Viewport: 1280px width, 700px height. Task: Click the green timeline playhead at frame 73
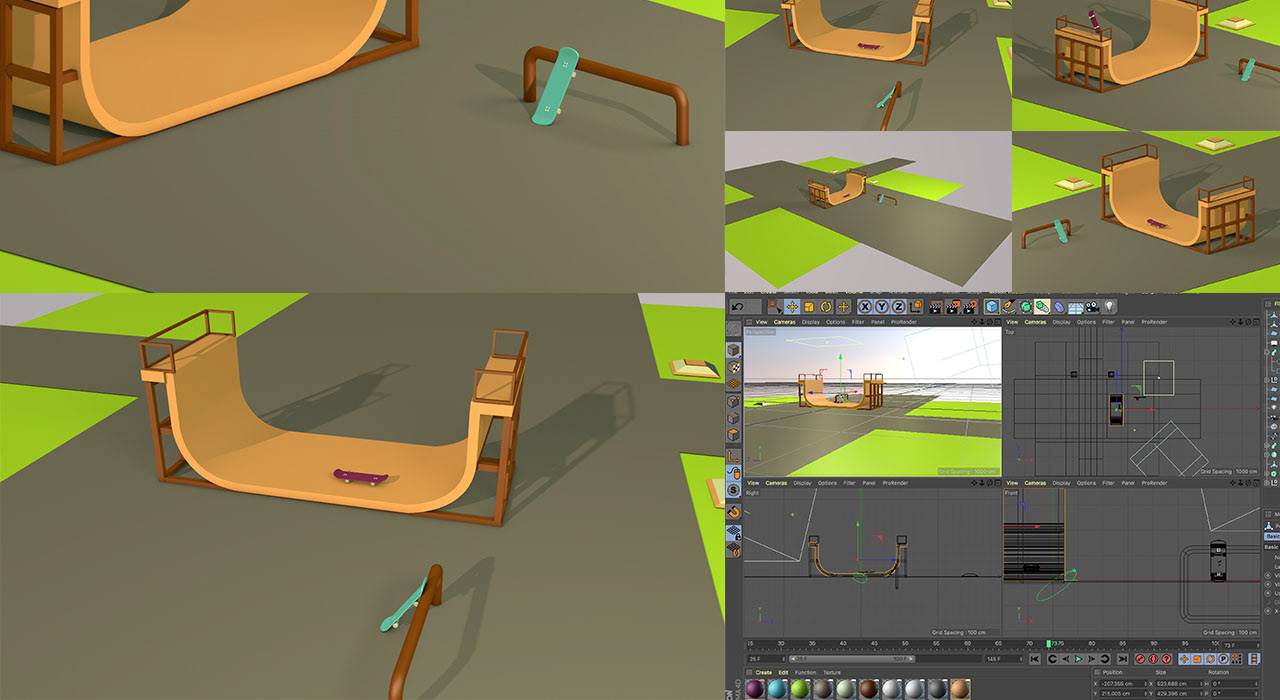click(1048, 644)
